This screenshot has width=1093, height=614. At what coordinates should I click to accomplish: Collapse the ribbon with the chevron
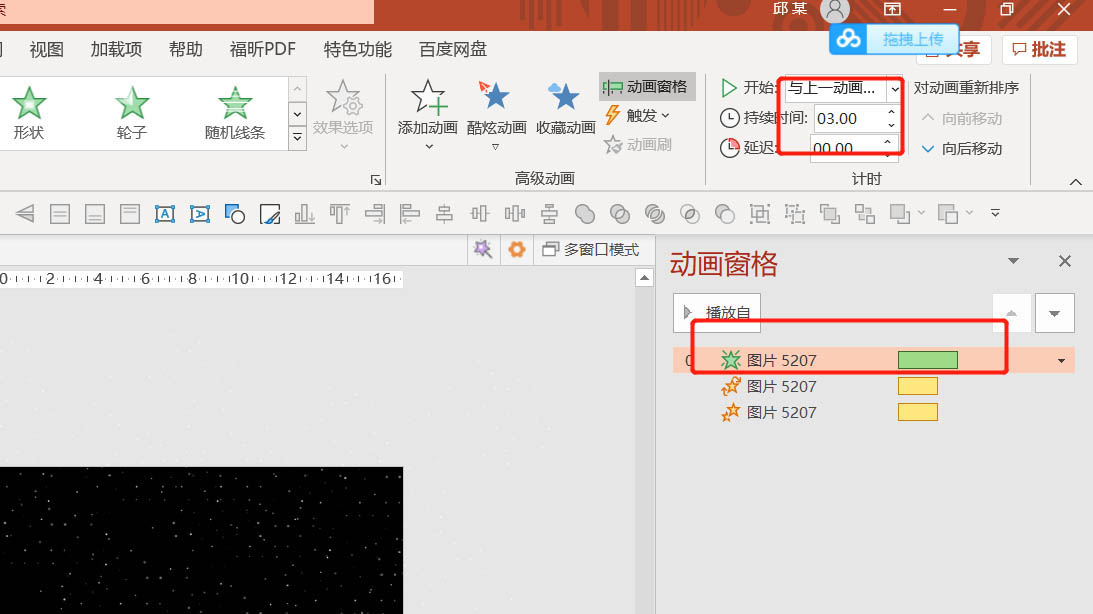point(1076,182)
